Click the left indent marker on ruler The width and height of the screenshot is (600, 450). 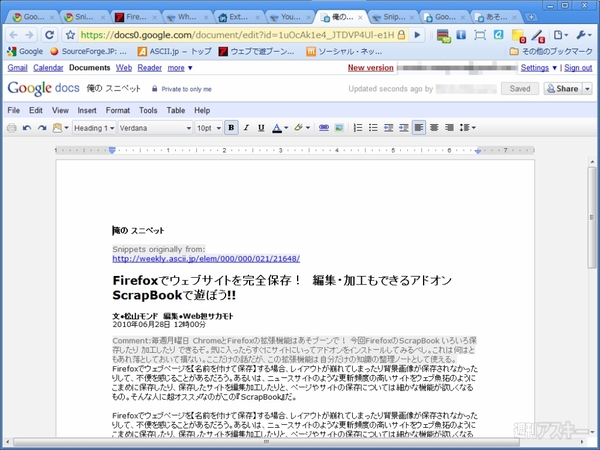click(x=112, y=151)
